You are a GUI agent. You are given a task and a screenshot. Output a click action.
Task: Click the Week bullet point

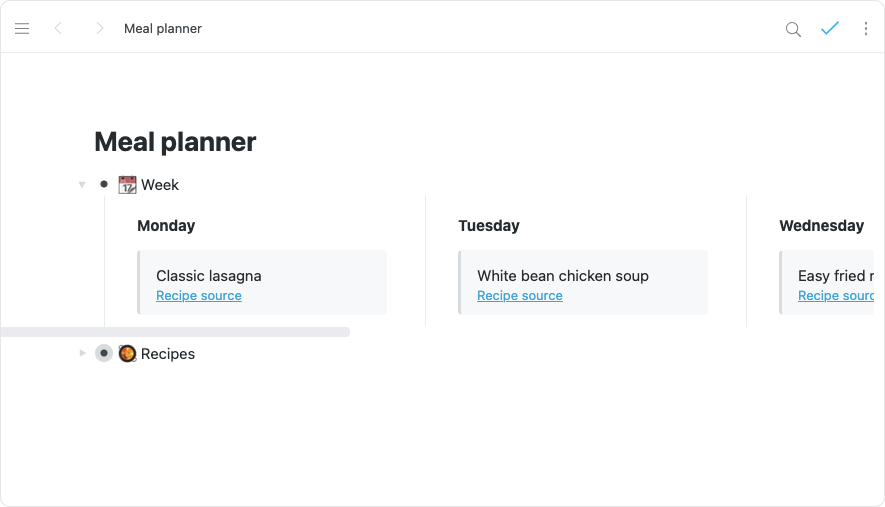tap(104, 185)
